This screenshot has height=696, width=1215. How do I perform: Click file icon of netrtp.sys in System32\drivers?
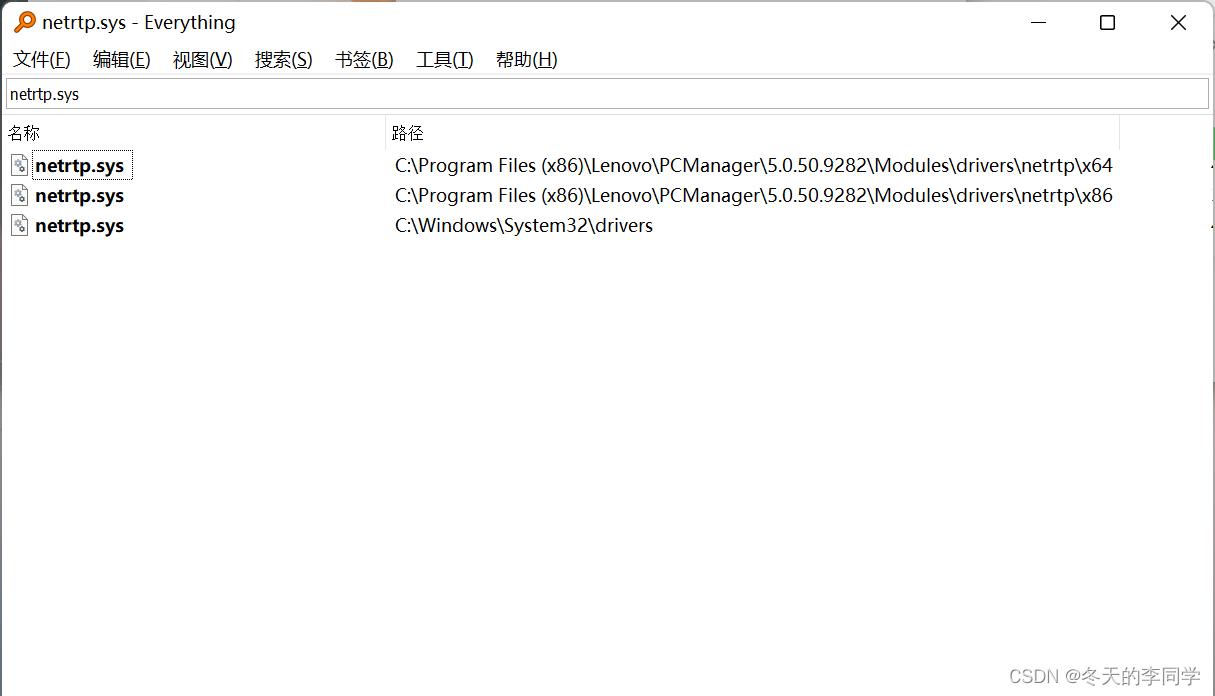click(x=20, y=226)
